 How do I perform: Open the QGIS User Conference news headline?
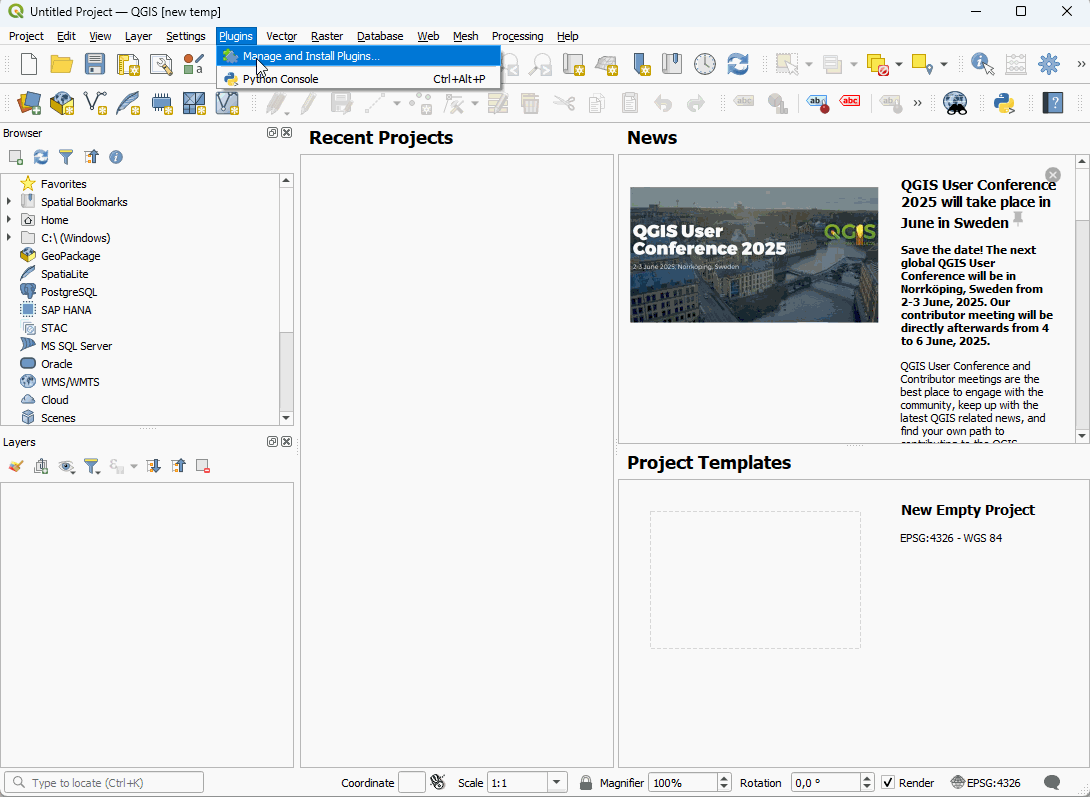click(x=978, y=203)
